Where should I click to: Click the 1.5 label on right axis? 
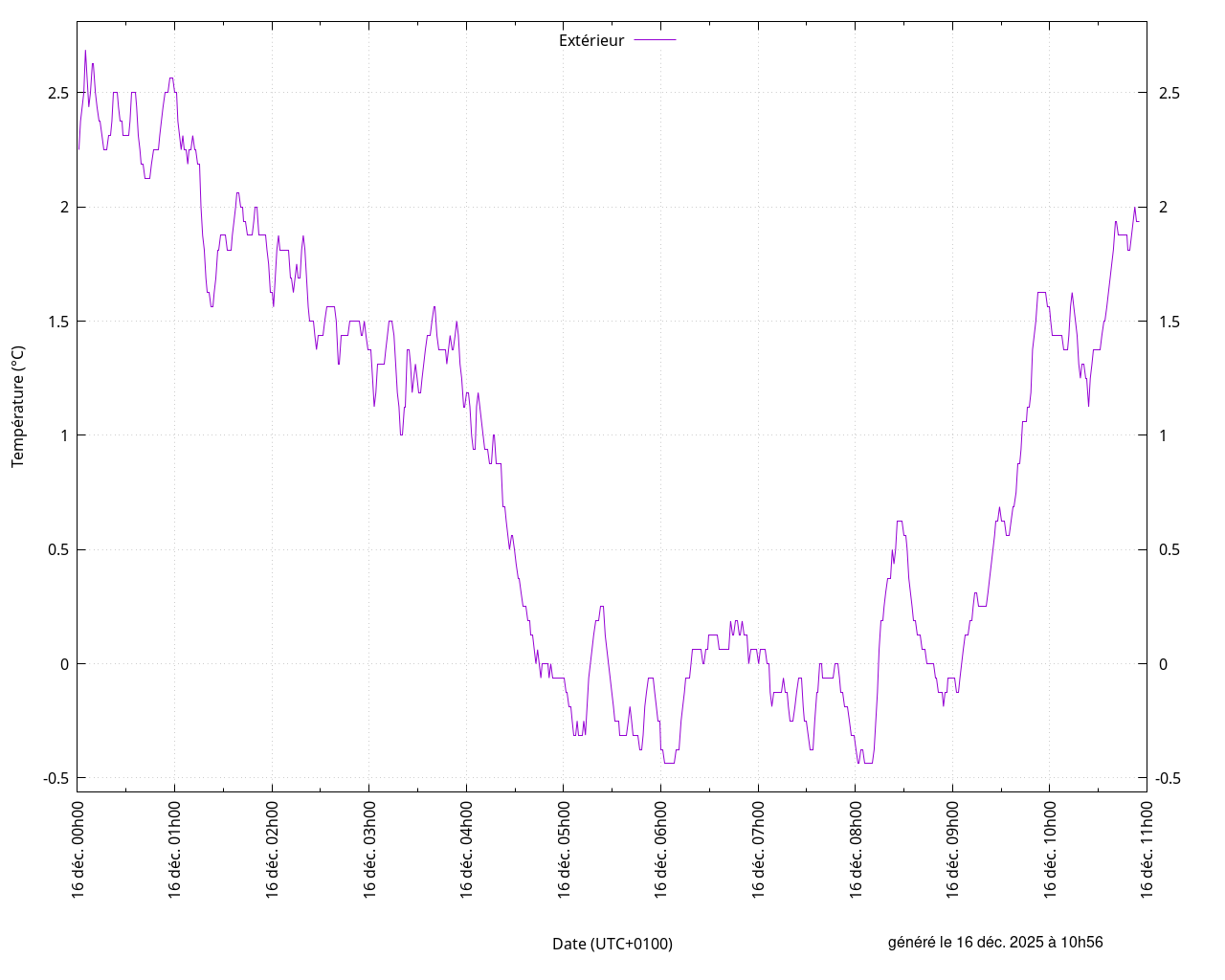(1169, 322)
